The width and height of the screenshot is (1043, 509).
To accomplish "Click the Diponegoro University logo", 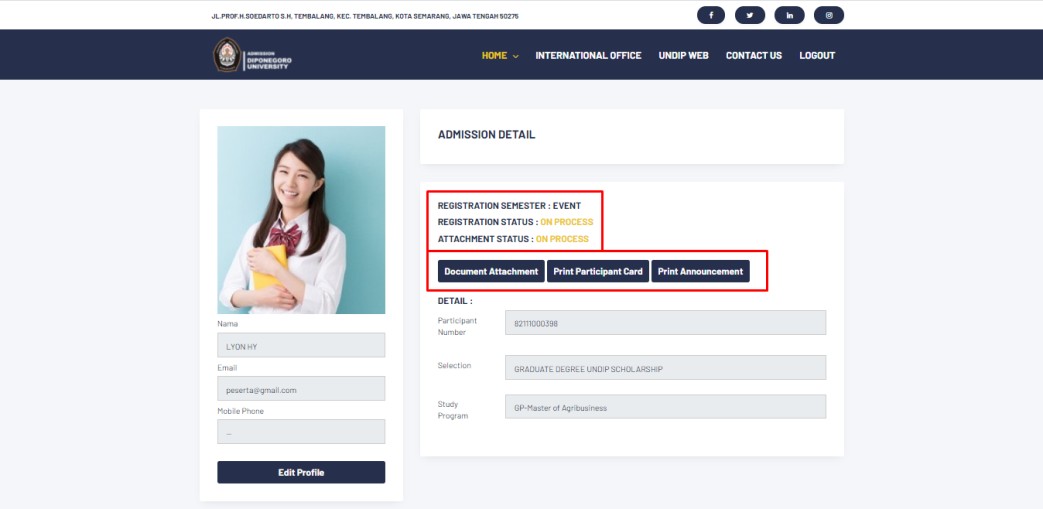I will click(x=252, y=56).
